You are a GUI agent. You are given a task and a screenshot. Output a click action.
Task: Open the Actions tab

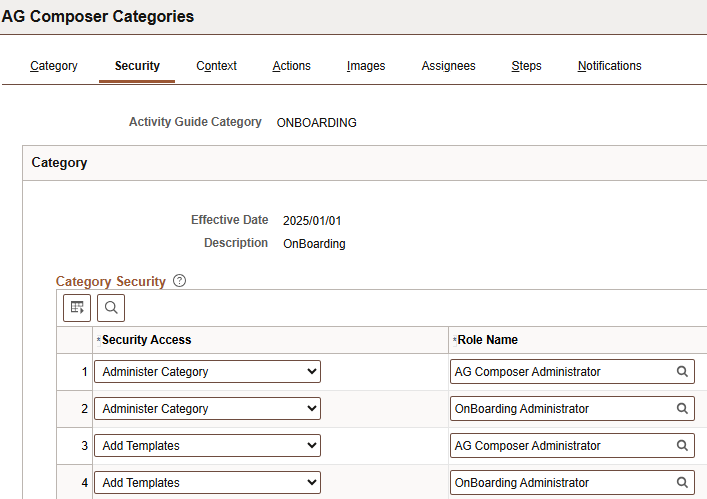tap(291, 66)
